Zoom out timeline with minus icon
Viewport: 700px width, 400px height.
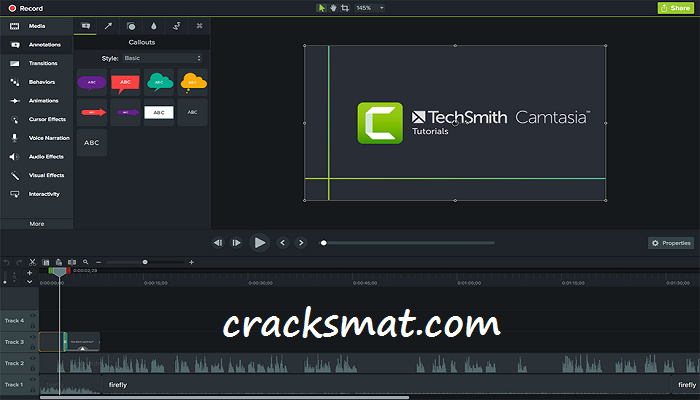point(99,262)
